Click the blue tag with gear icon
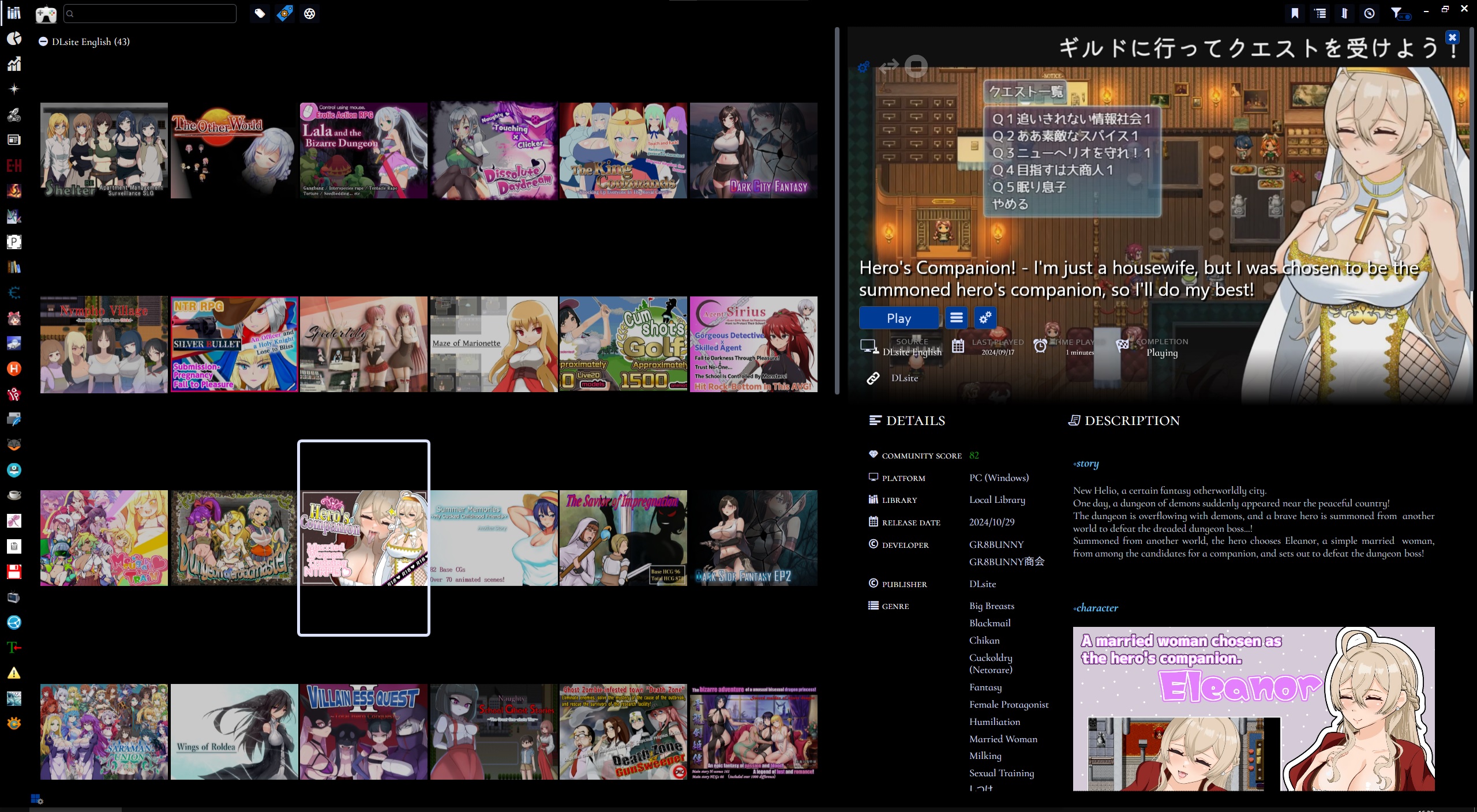Viewport: 1477px width, 812px height. (284, 13)
